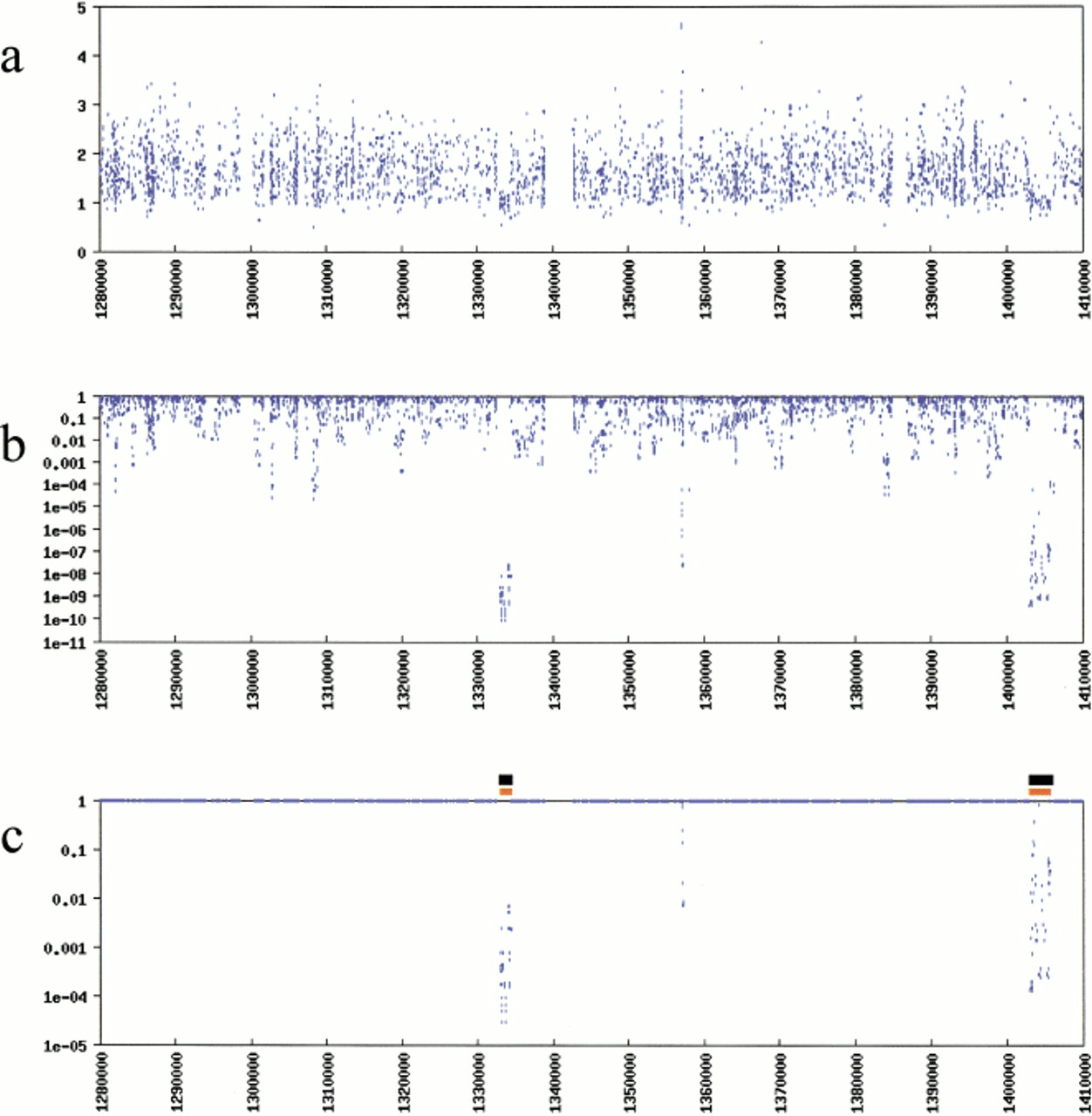Click the right orange bar above panel c
1092x1116 pixels.
click(1040, 791)
